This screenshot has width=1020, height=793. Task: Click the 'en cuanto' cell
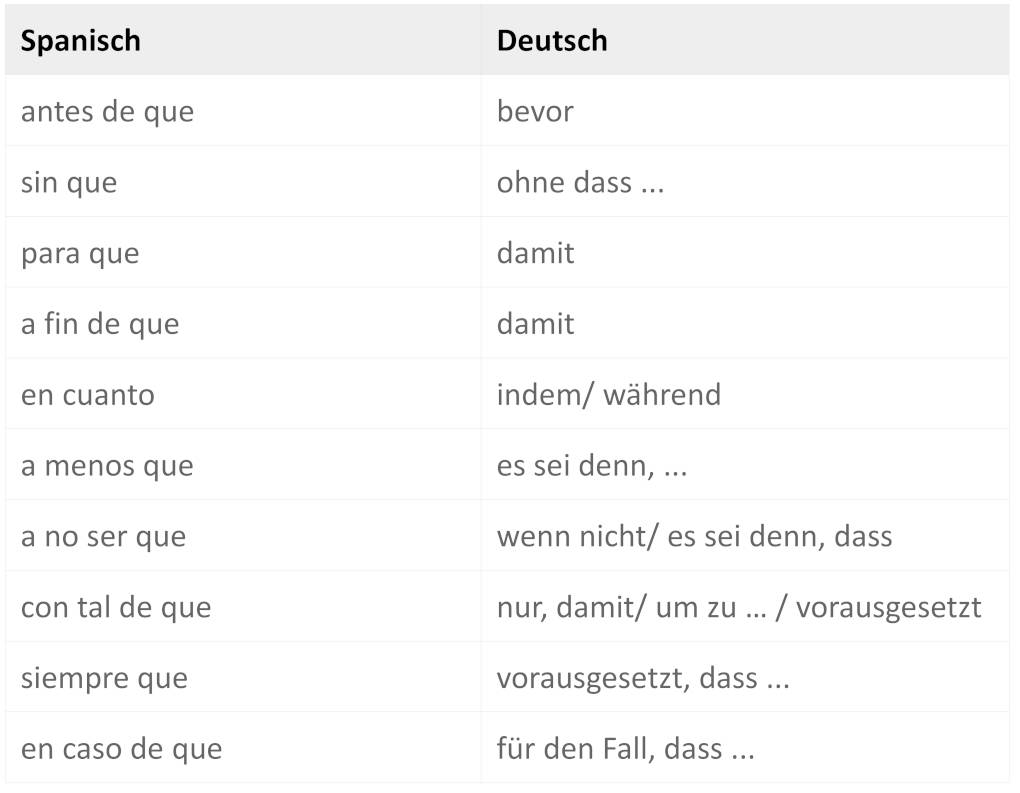(88, 395)
